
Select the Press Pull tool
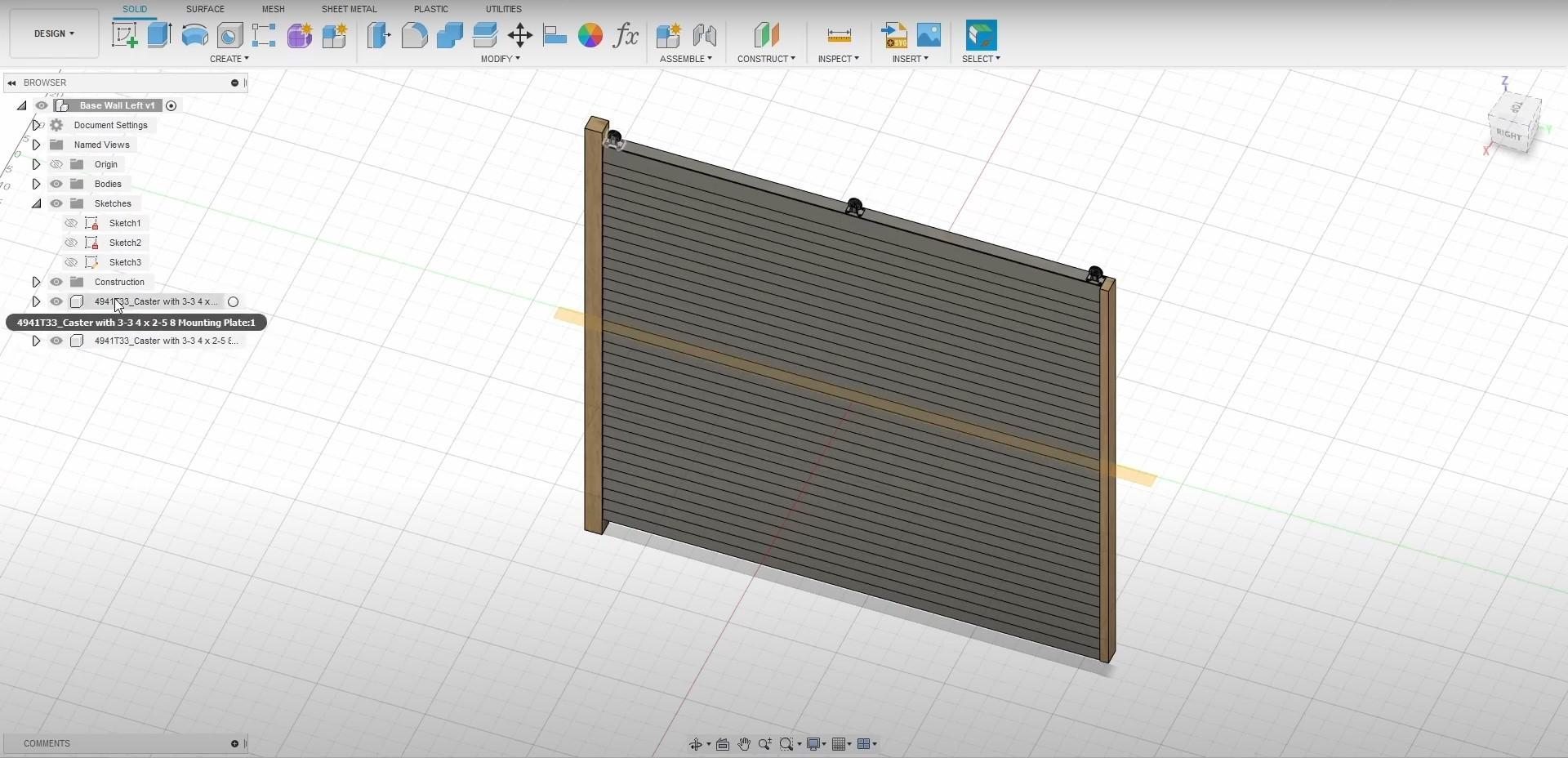pos(378,35)
